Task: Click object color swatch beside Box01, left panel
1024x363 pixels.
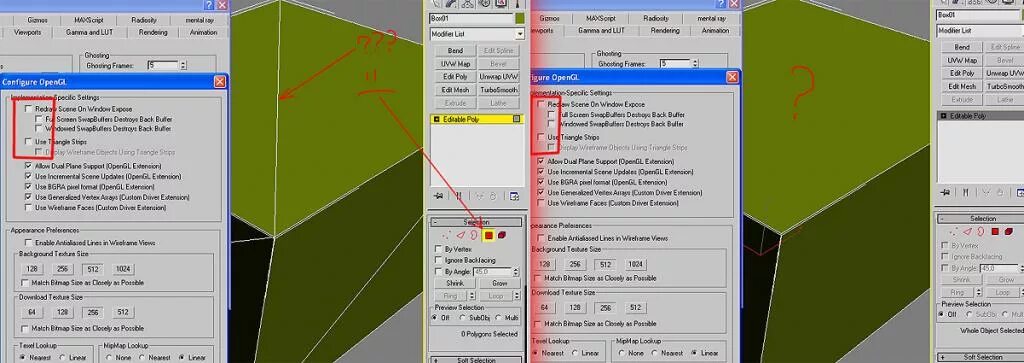Action: [x=519, y=18]
